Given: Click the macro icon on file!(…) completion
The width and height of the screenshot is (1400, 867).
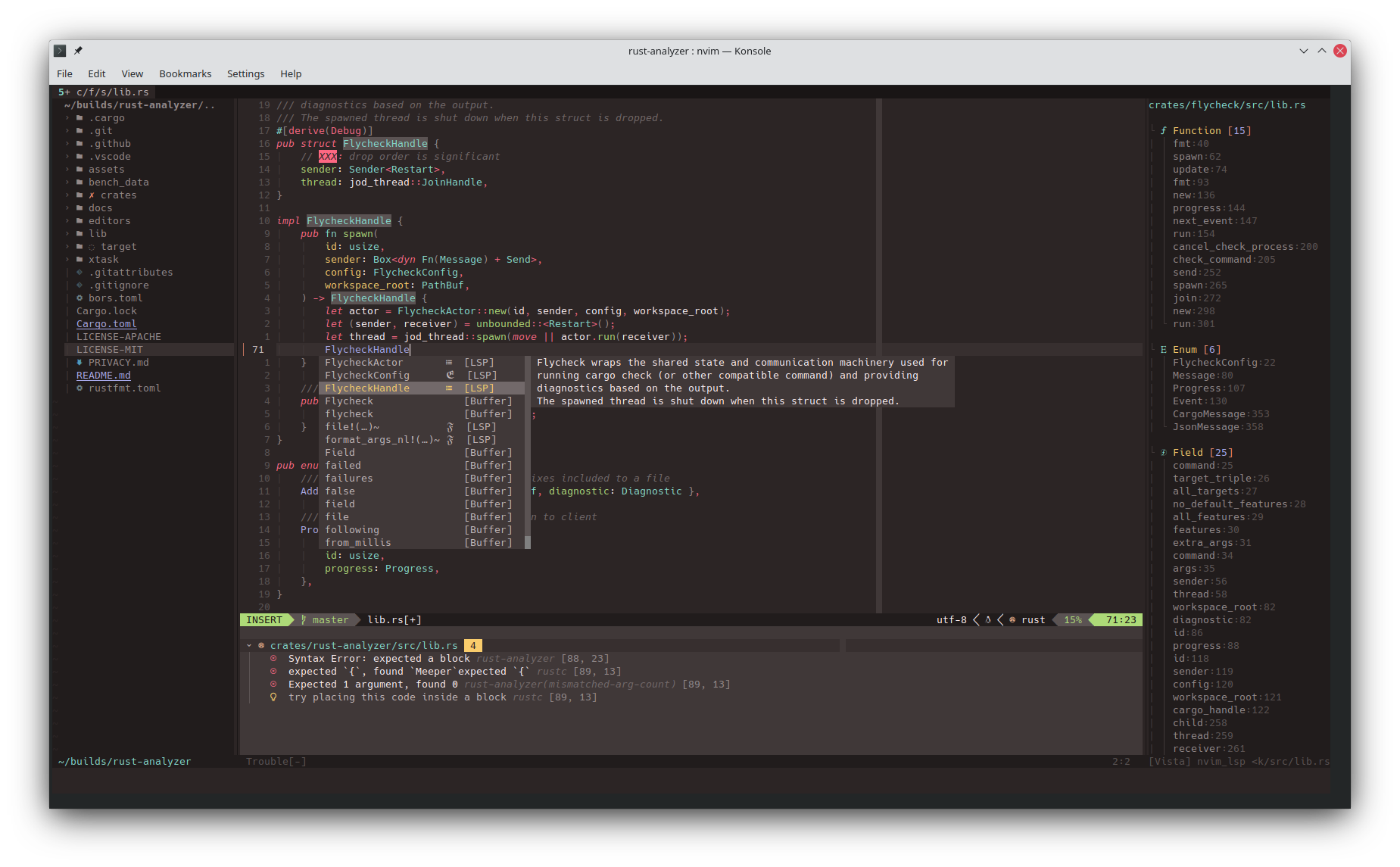Looking at the screenshot, I should click(450, 427).
